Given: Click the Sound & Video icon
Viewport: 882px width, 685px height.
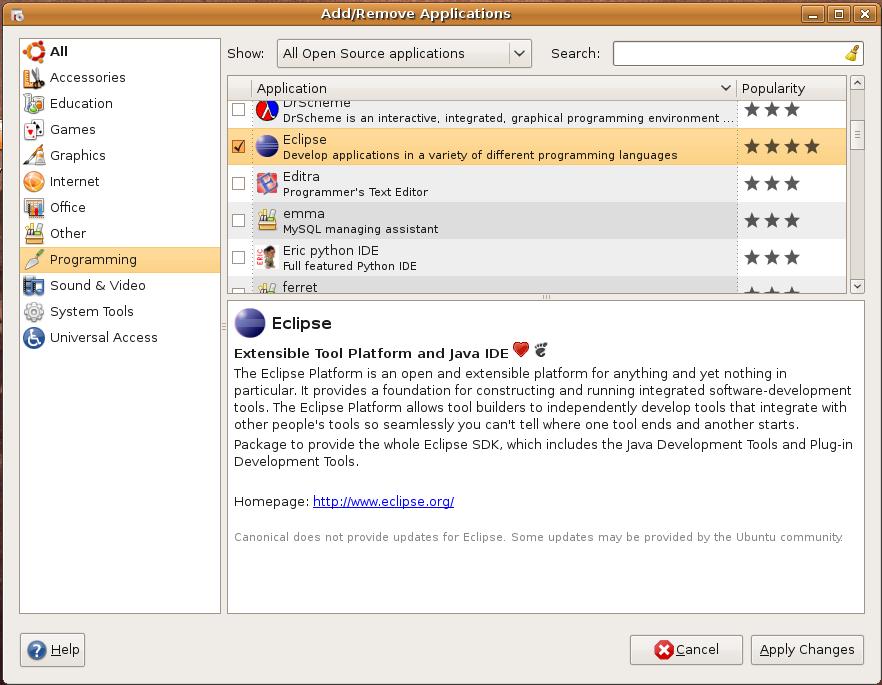Looking at the screenshot, I should [34, 286].
